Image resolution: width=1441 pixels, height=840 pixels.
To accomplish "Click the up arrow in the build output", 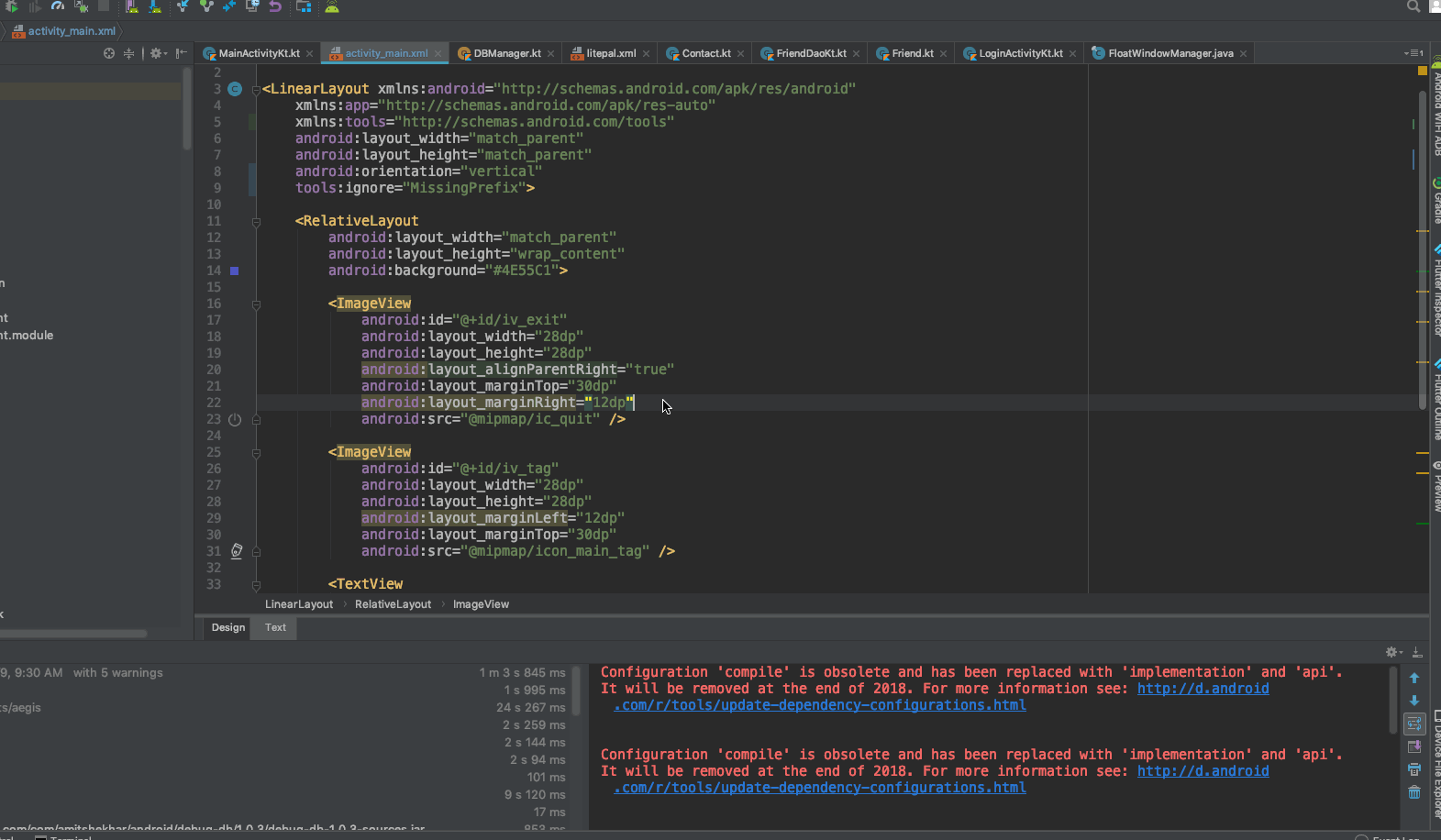I will pos(1414,678).
